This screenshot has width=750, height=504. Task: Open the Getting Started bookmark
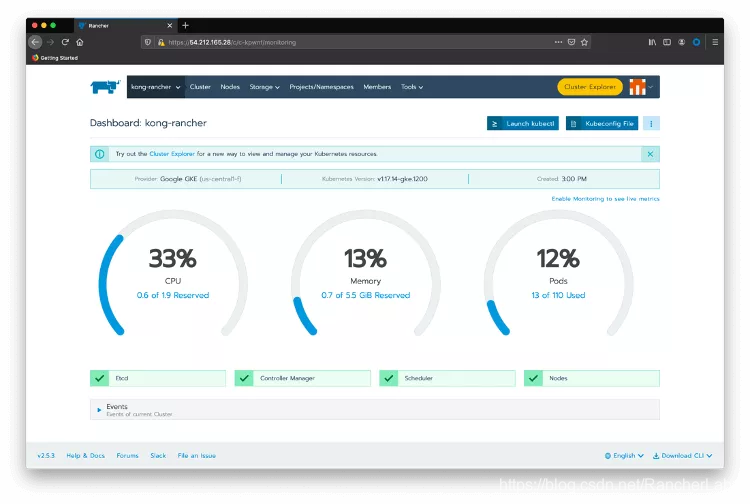click(55, 58)
